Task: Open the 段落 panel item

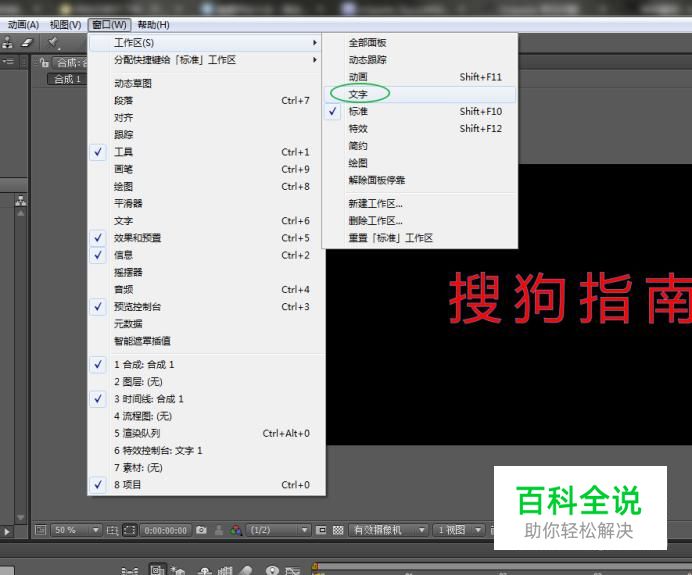Action: 207,101
